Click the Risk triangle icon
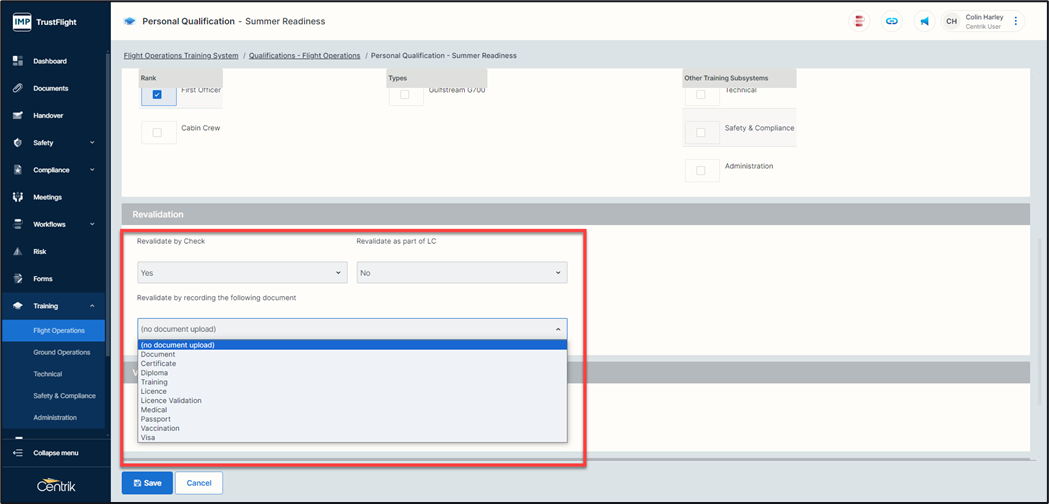Viewport: 1049px width, 504px height. click(18, 251)
